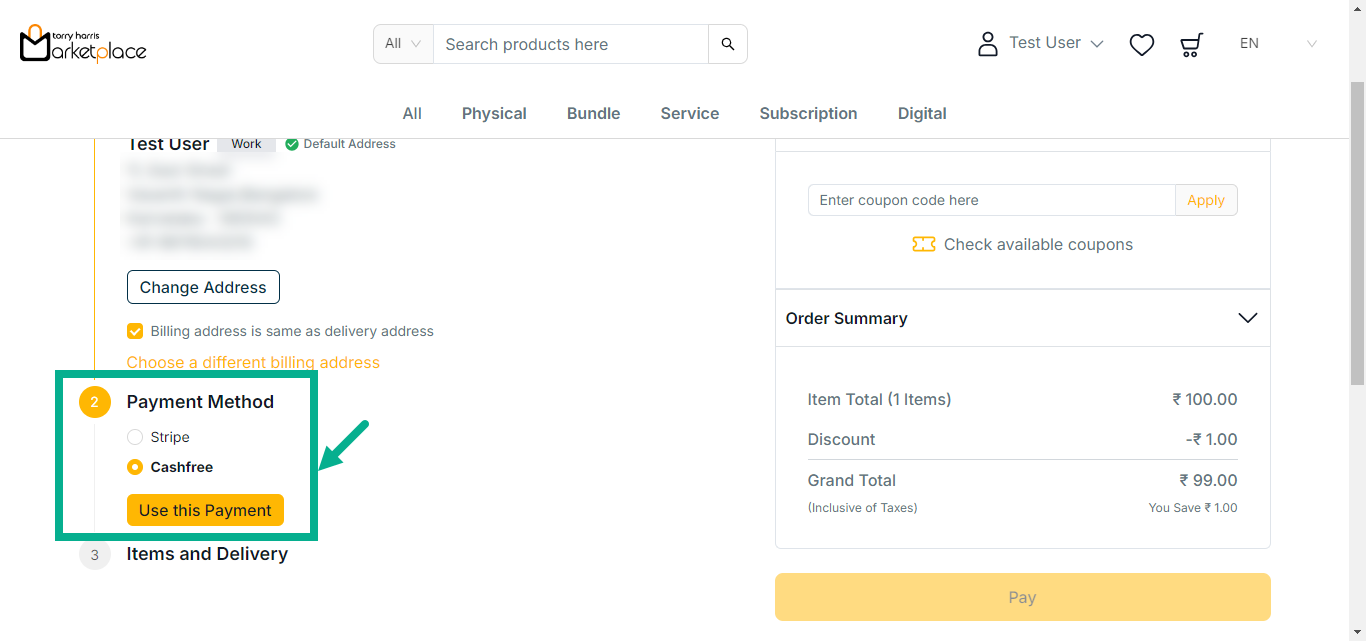
Task: Select the Cashfree payment option
Action: tap(135, 467)
